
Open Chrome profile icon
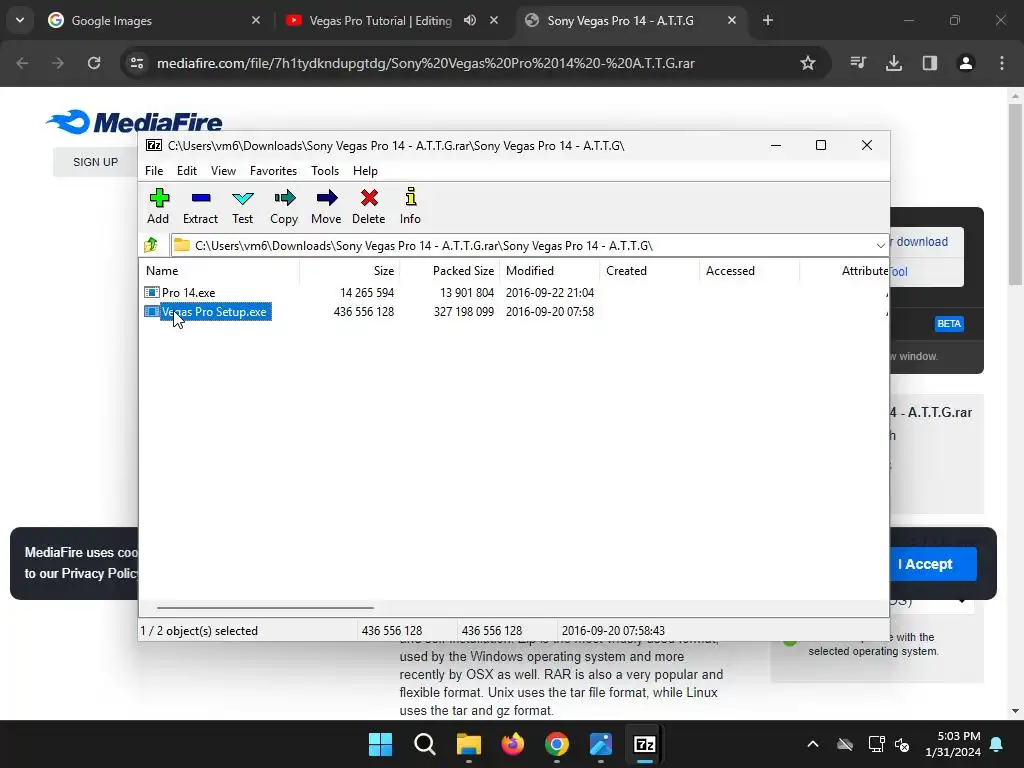point(966,63)
